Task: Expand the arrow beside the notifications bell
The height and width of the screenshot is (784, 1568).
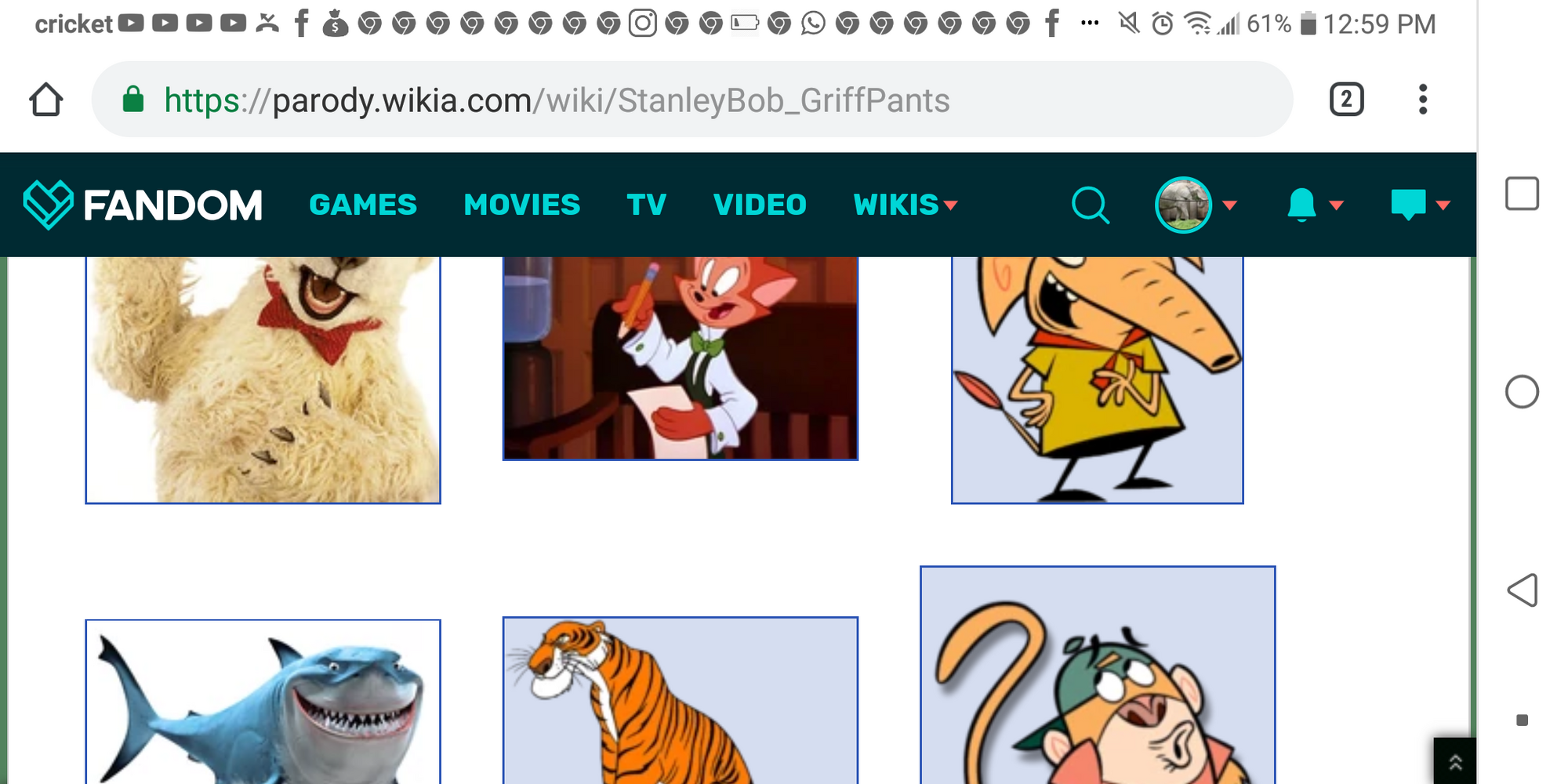Action: [x=1337, y=205]
